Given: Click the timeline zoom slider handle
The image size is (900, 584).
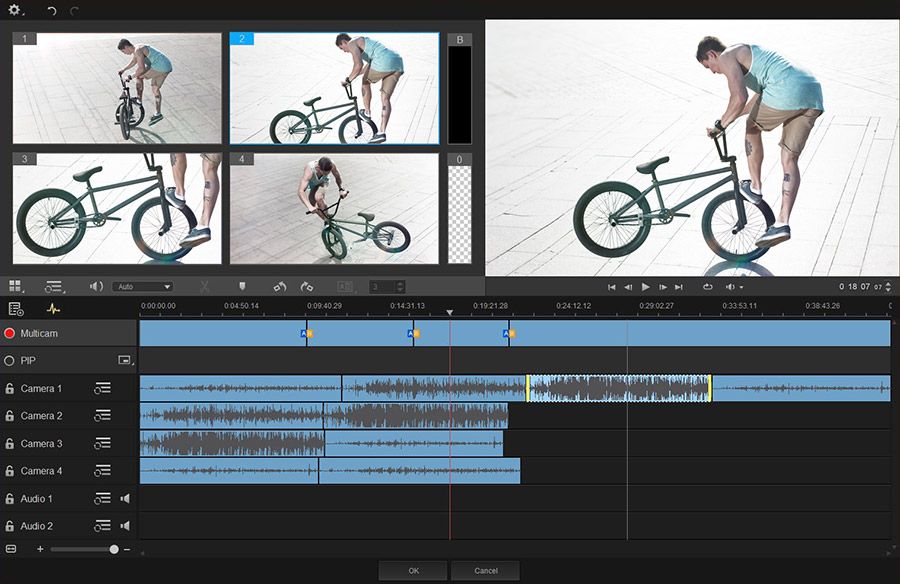Looking at the screenshot, I should [x=114, y=549].
